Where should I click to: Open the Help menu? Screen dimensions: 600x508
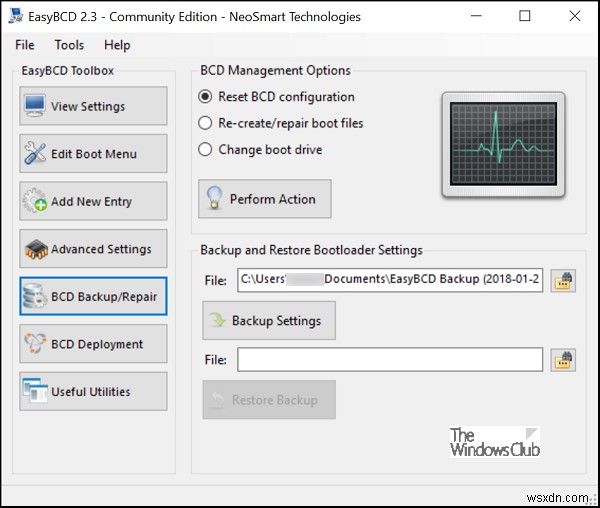(117, 45)
